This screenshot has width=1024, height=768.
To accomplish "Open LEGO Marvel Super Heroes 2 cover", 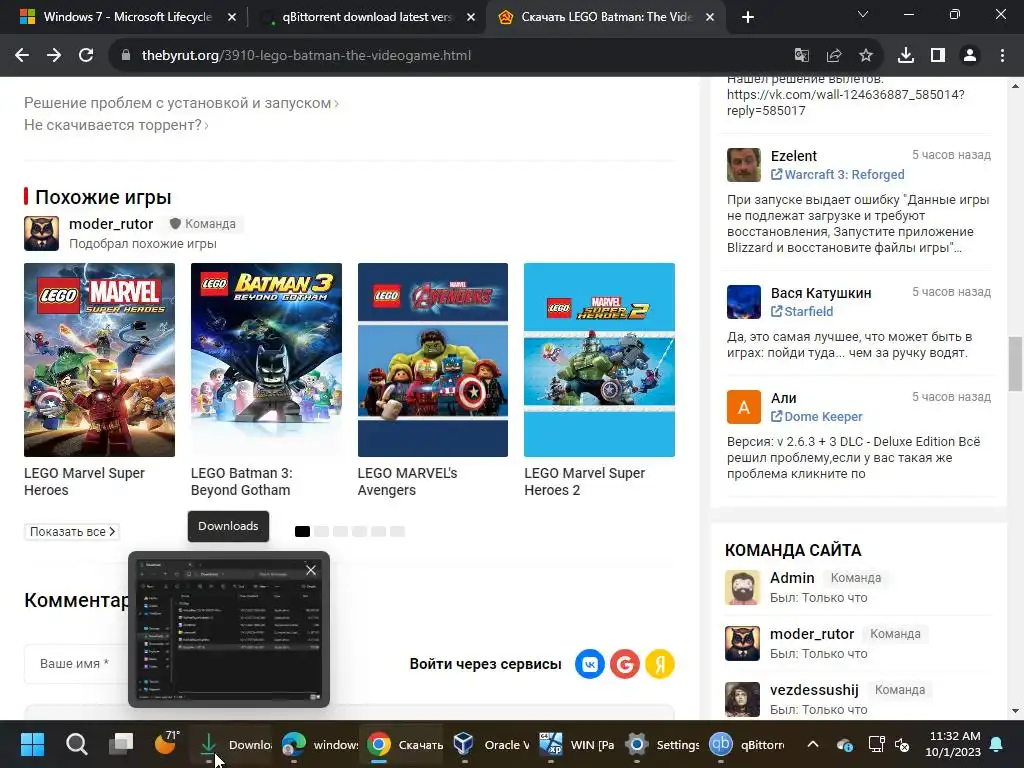I will click(599, 360).
